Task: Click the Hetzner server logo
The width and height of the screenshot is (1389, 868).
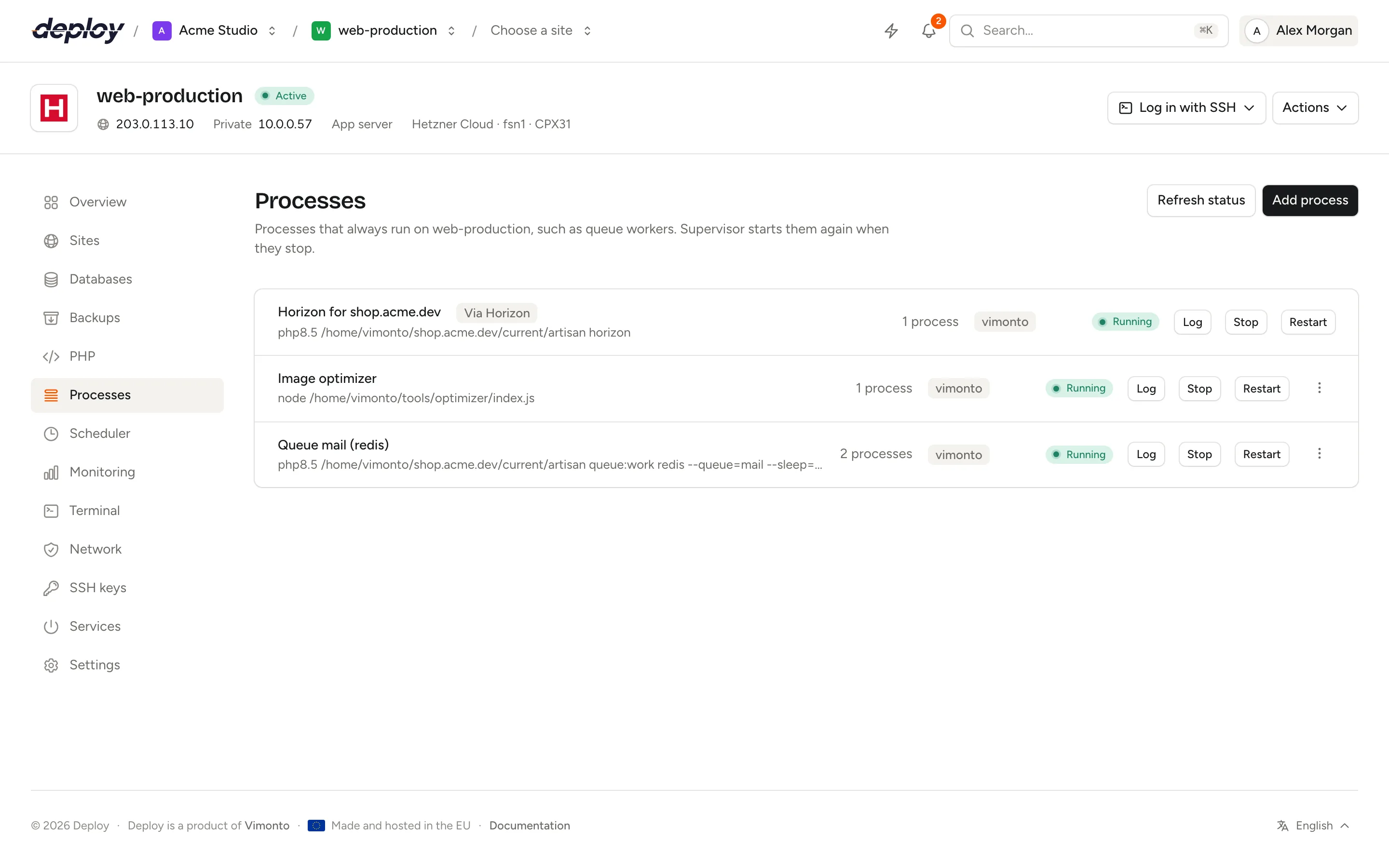Action: 54,108
